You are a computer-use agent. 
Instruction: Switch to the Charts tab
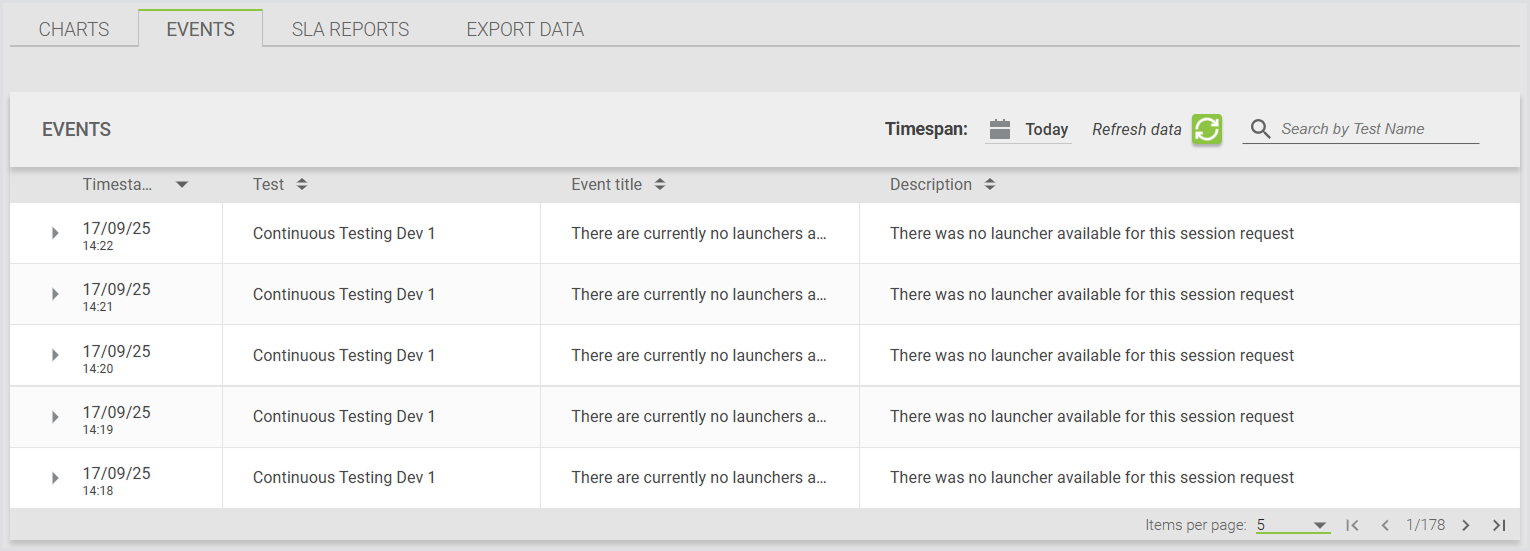tap(74, 29)
